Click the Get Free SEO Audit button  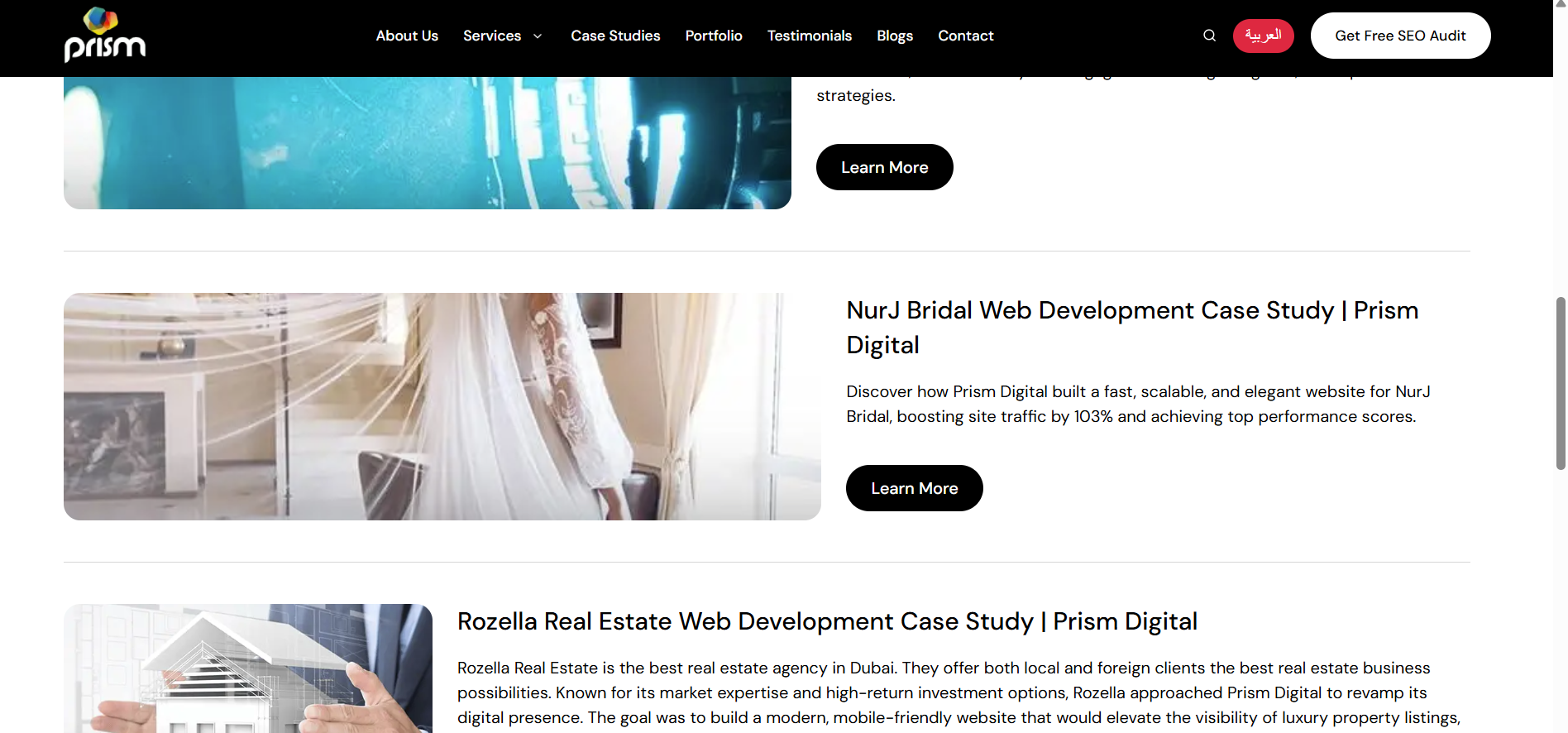[1400, 36]
